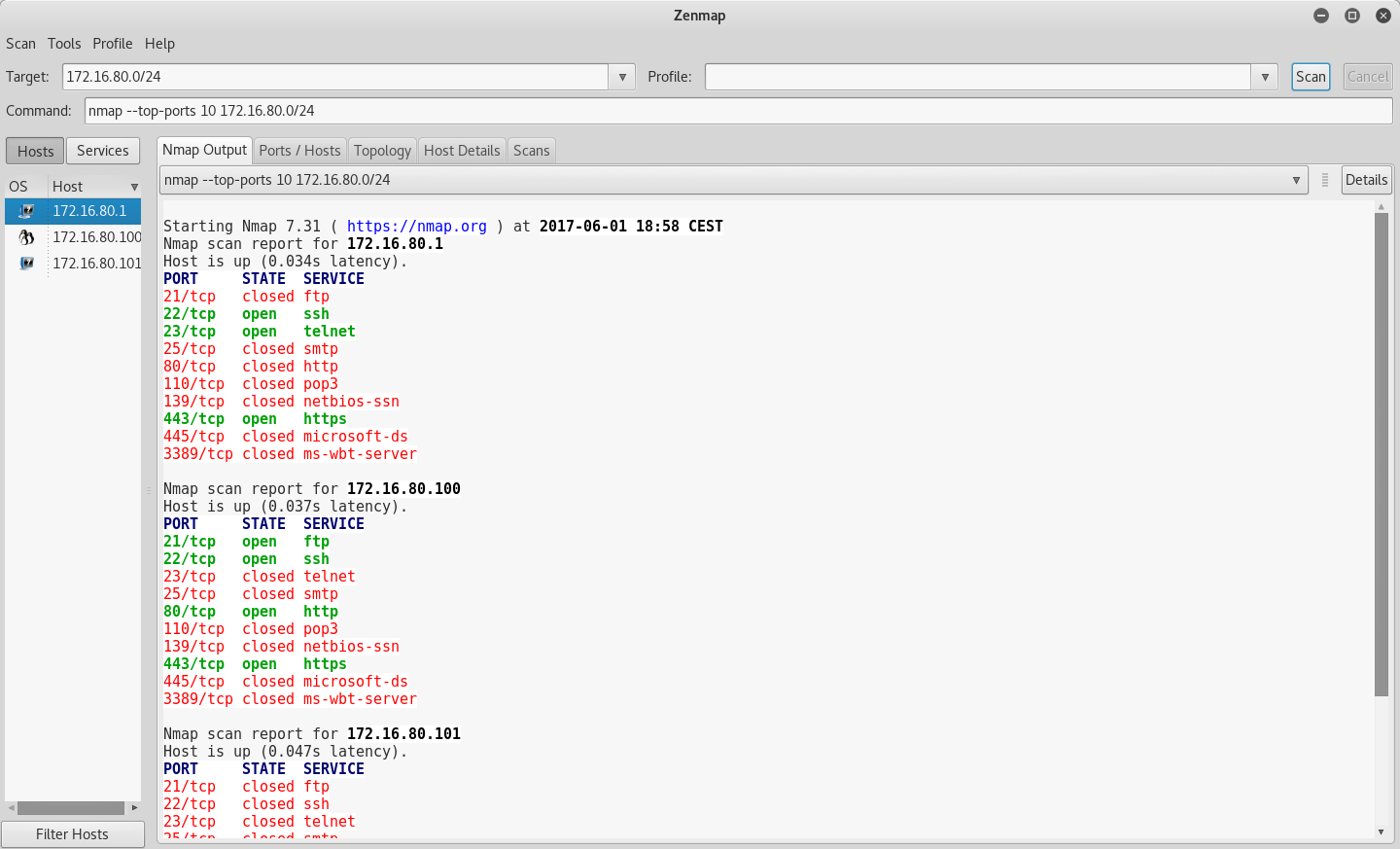Click '80/tcp' in the open http row
The height and width of the screenshot is (849, 1400).
click(x=190, y=612)
